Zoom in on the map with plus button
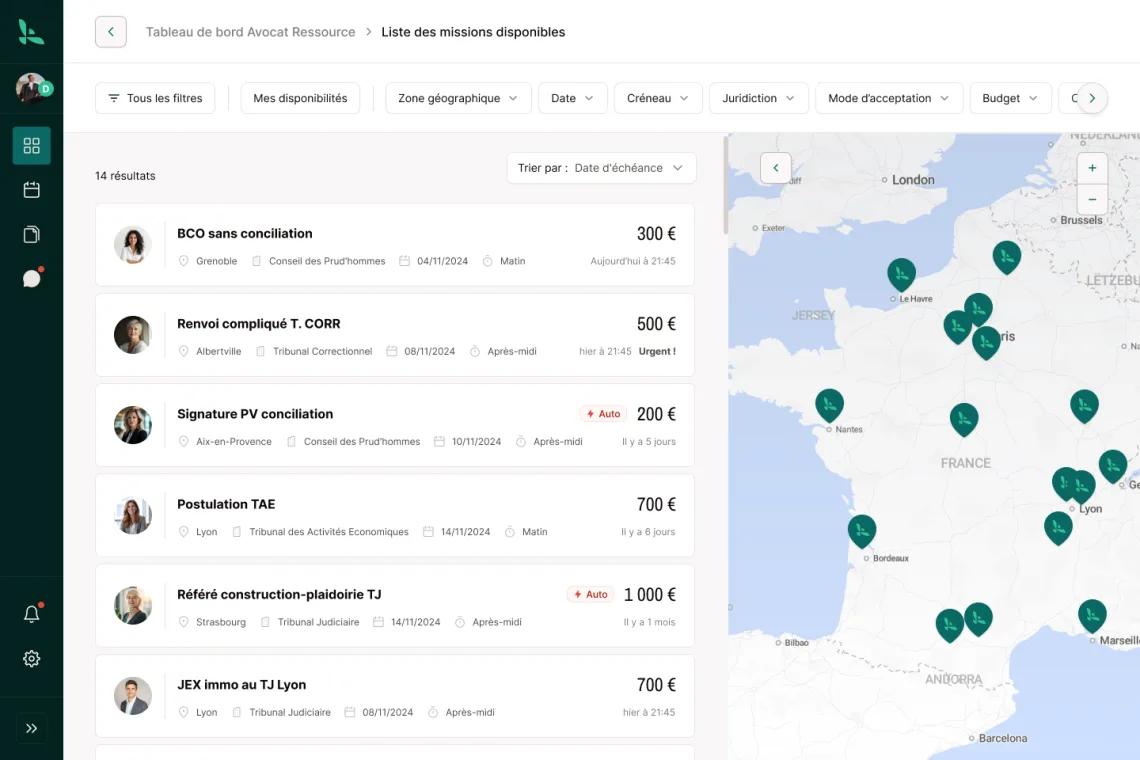Viewport: 1140px width, 760px height. pos(1092,168)
